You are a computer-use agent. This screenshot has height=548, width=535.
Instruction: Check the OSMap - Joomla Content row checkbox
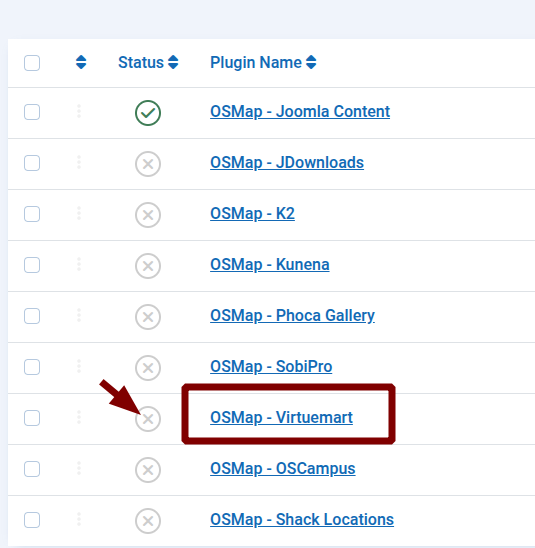point(32,112)
